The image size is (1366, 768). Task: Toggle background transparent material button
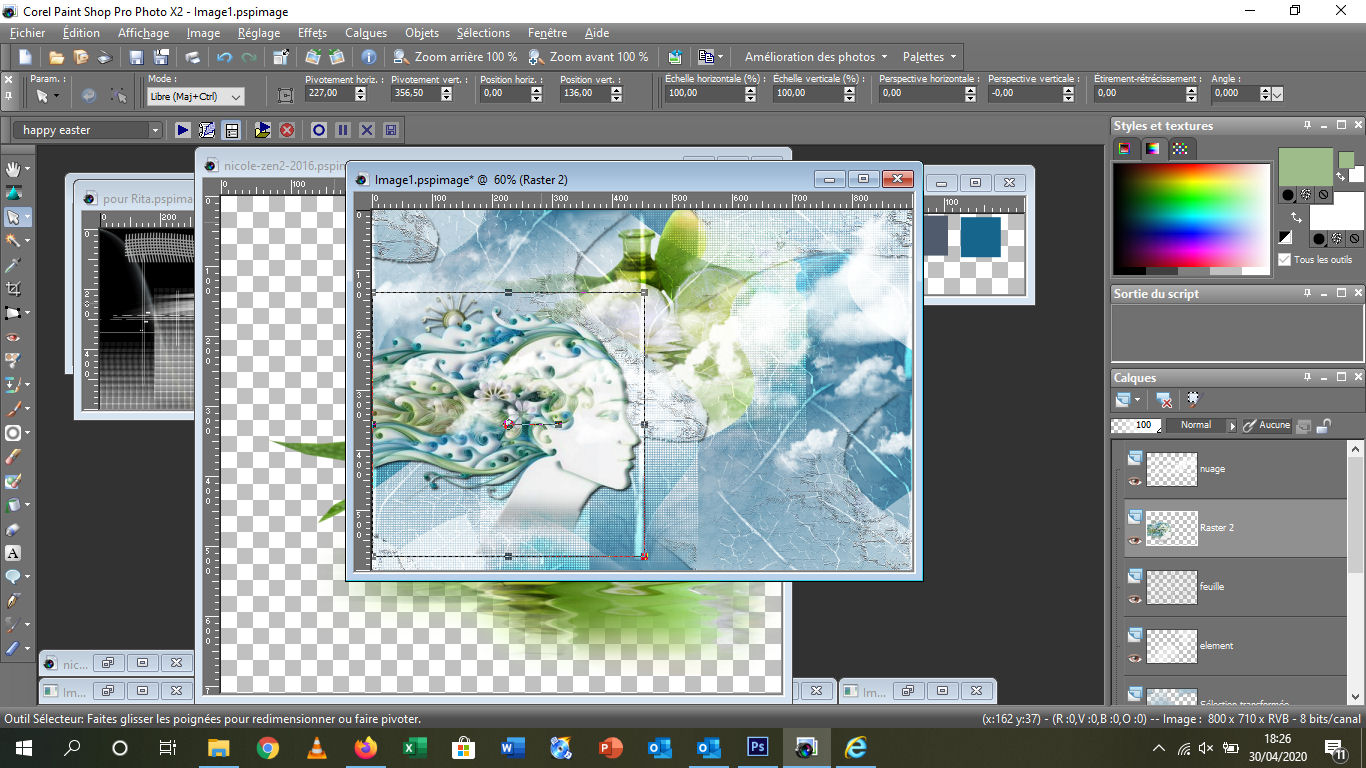1352,239
